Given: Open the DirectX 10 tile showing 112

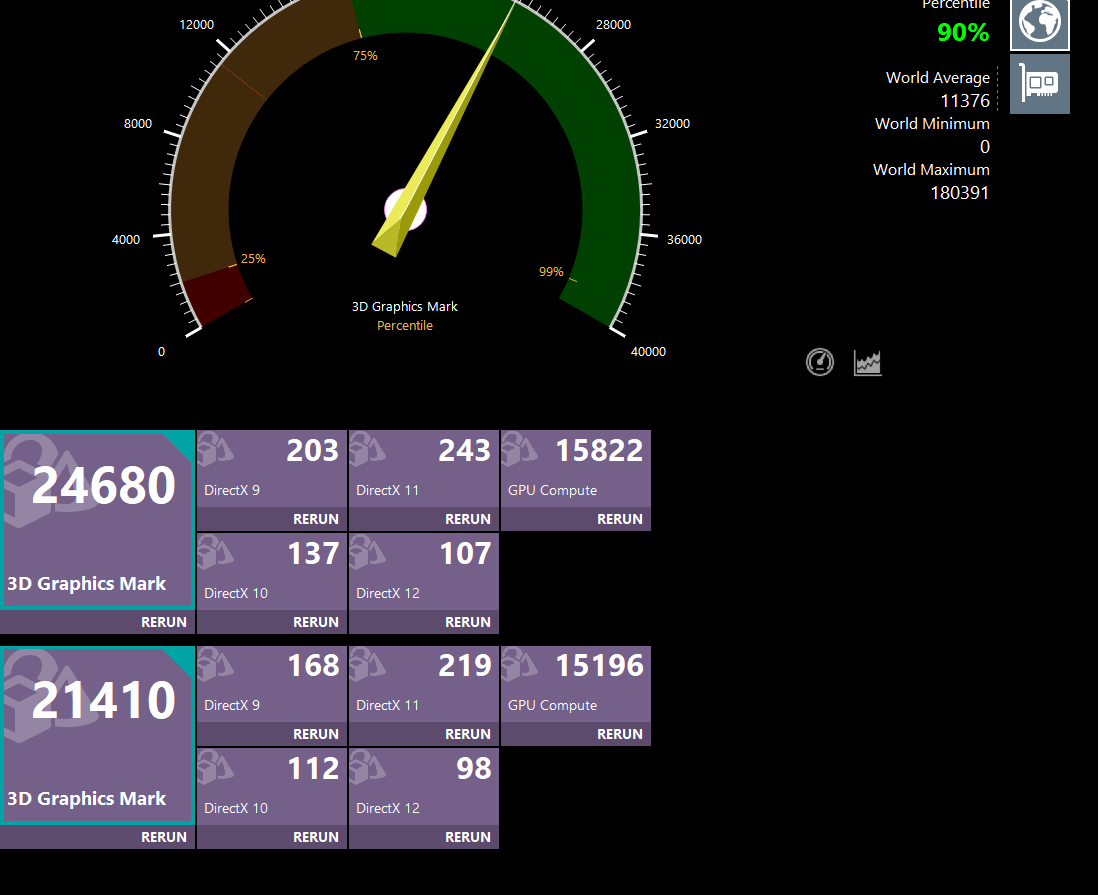Looking at the screenshot, I should [272, 786].
